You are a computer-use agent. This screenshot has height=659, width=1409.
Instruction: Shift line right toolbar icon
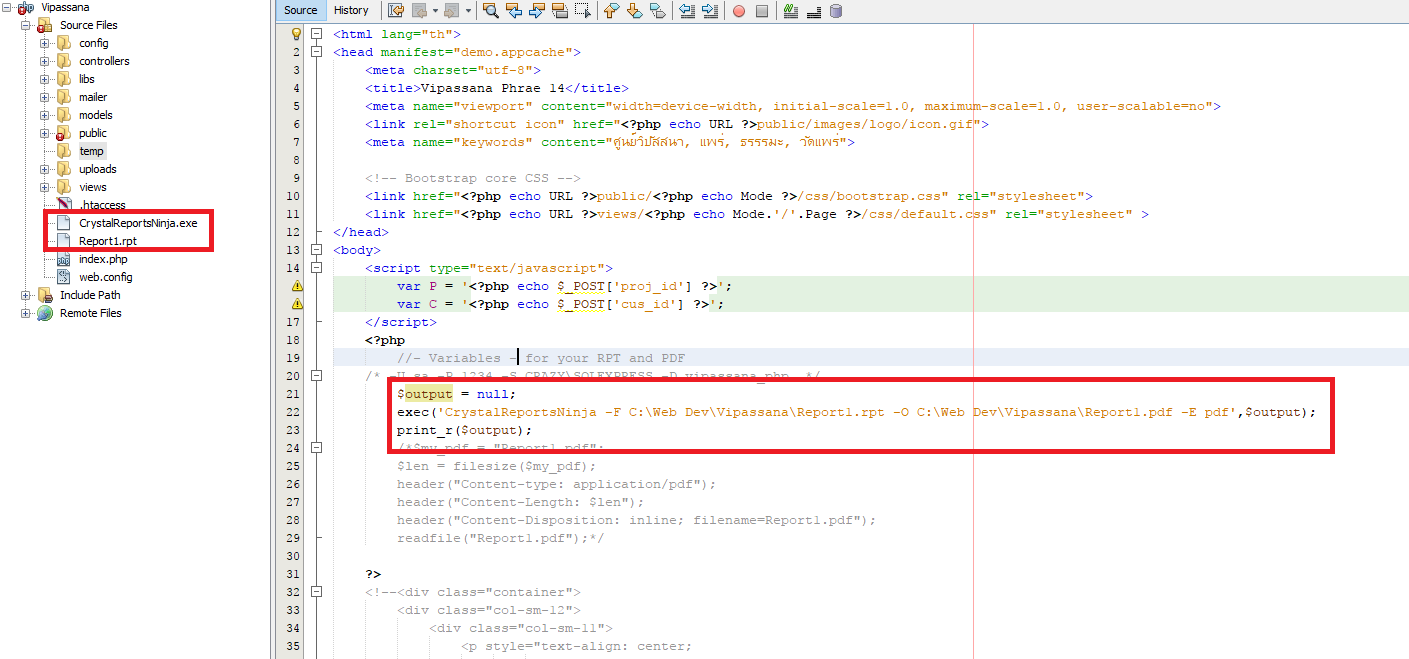click(x=710, y=10)
